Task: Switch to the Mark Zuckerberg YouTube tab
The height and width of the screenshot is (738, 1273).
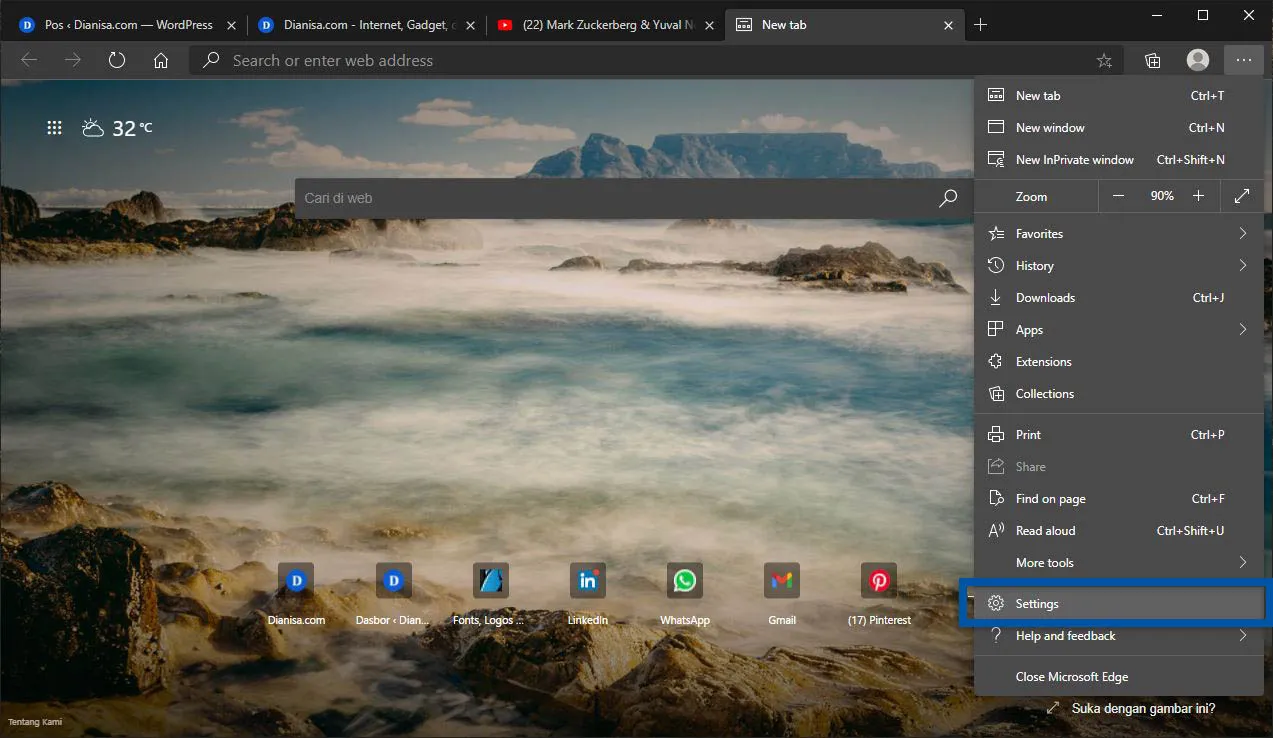Action: coord(600,24)
